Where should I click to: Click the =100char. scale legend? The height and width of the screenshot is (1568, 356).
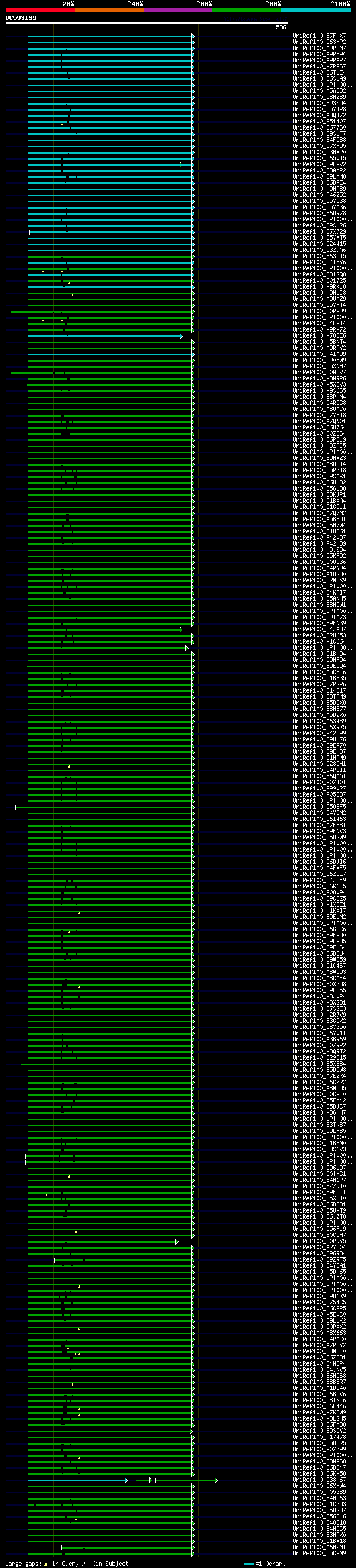pyautogui.click(x=264, y=1563)
